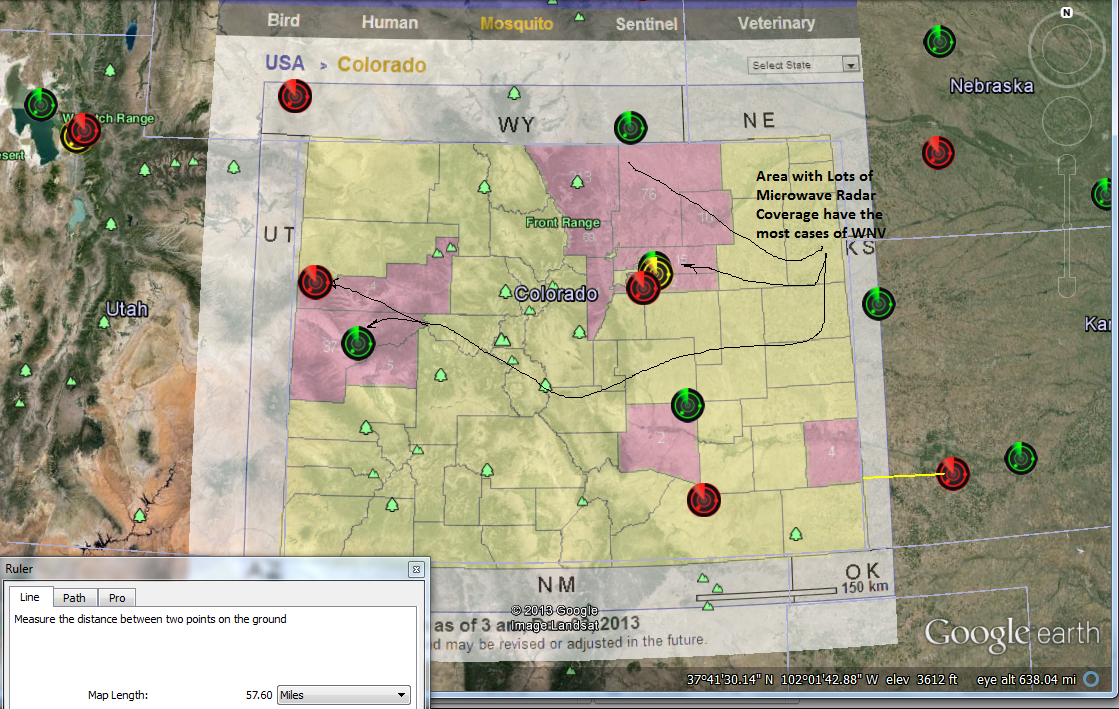
Task: Click the green radar icon next to KS label
Action: click(x=878, y=303)
